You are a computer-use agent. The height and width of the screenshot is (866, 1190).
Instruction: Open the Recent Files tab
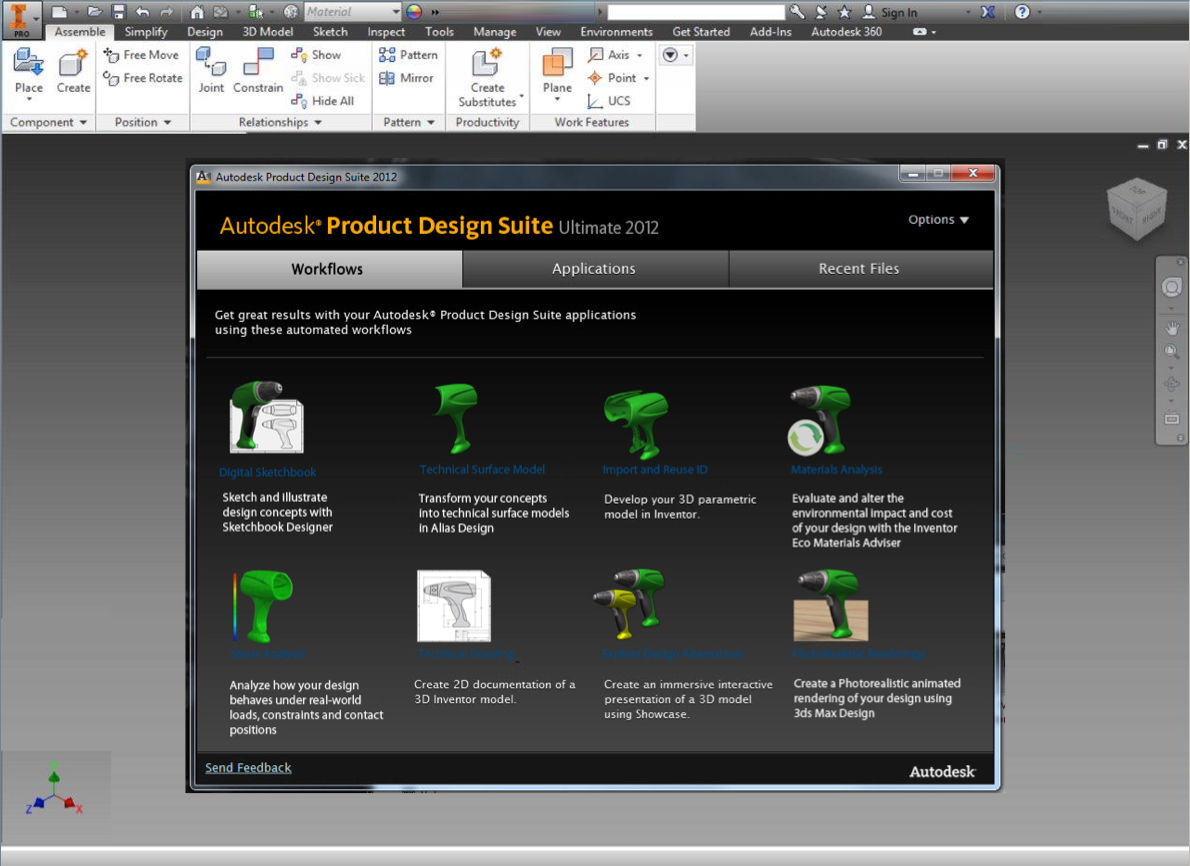click(x=858, y=269)
